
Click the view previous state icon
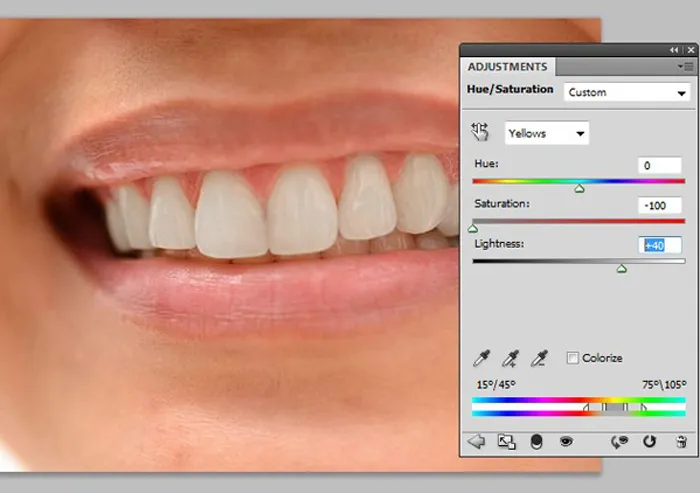tap(620, 441)
